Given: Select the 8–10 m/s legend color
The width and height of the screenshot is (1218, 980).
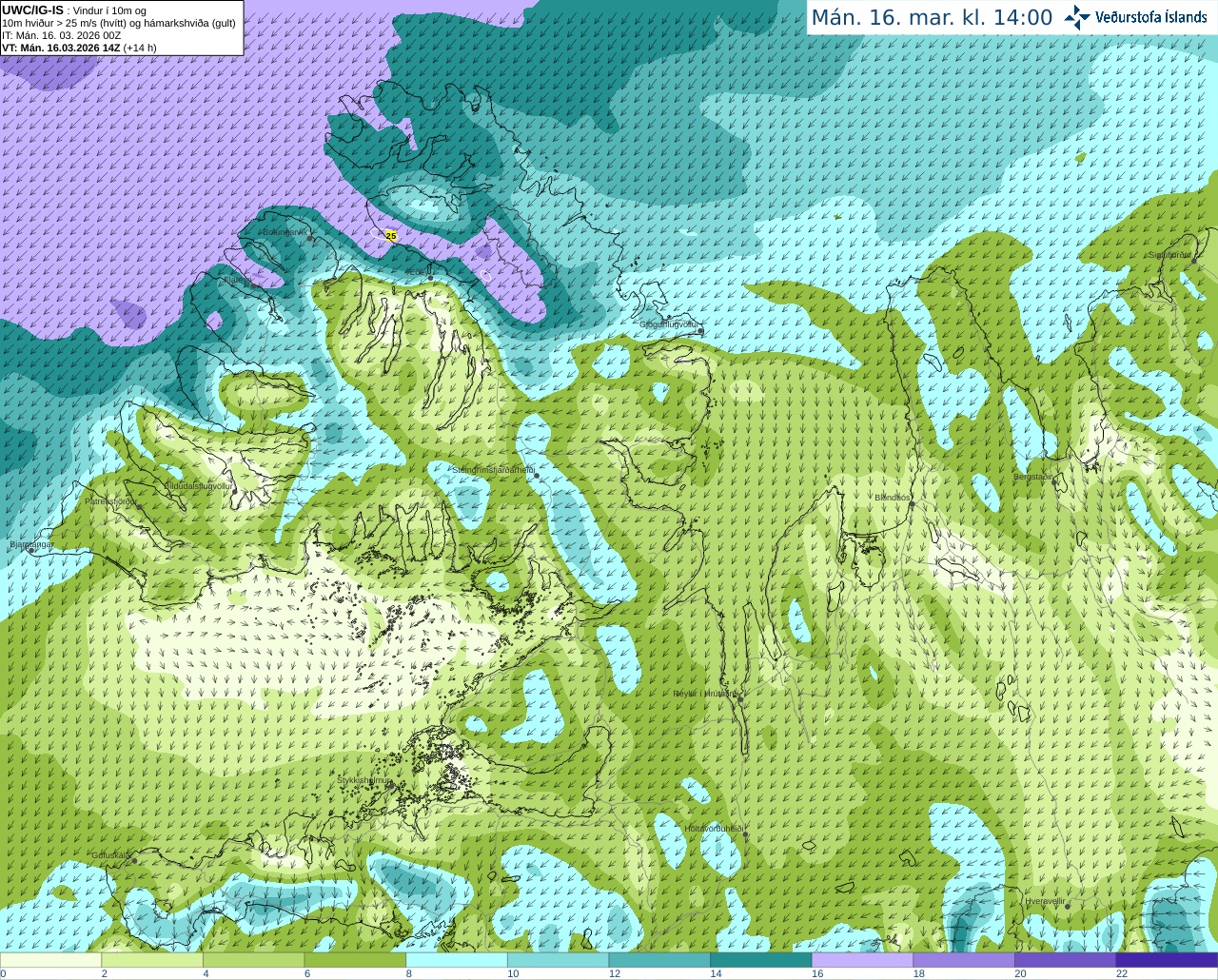Looking at the screenshot, I should (457, 960).
